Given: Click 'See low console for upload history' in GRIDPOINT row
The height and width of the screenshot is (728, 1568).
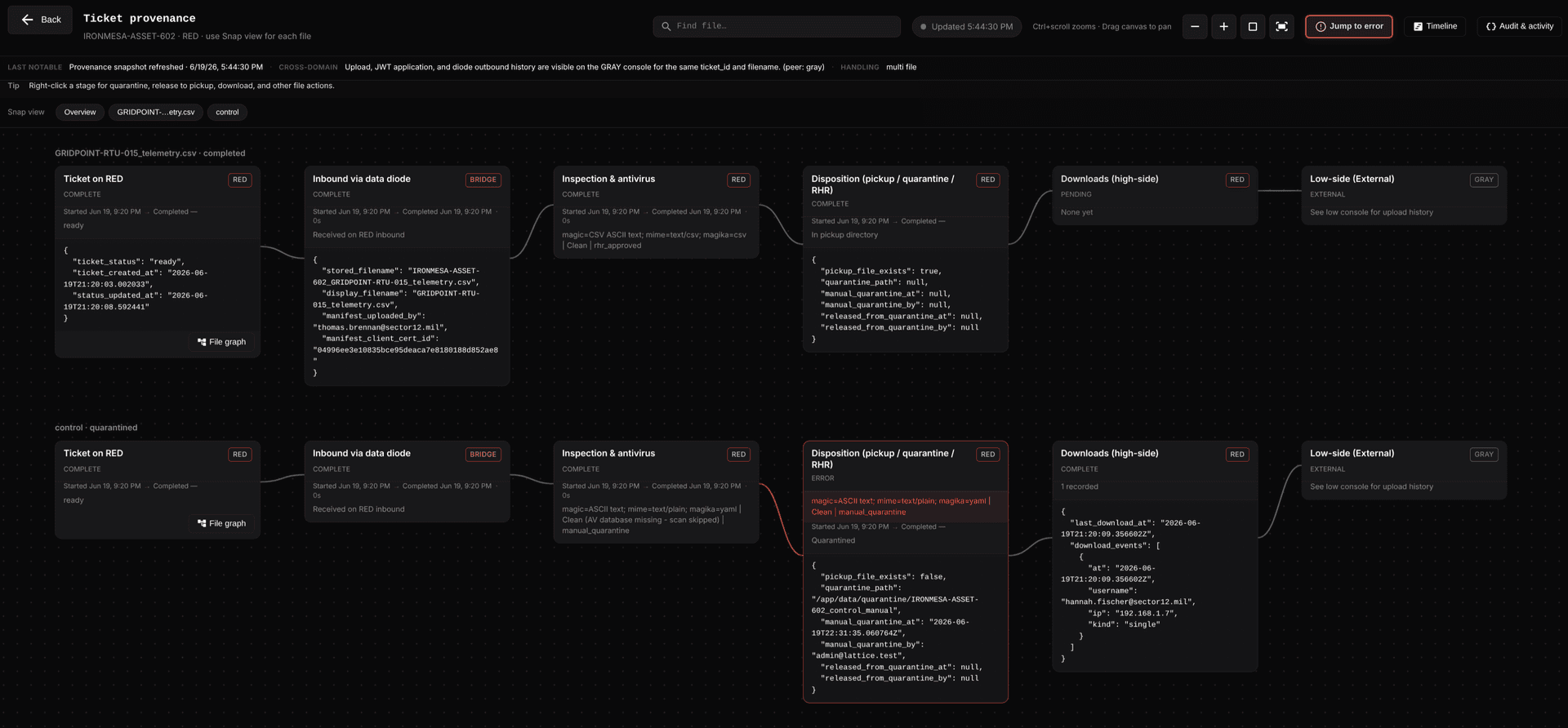Looking at the screenshot, I should [1371, 212].
